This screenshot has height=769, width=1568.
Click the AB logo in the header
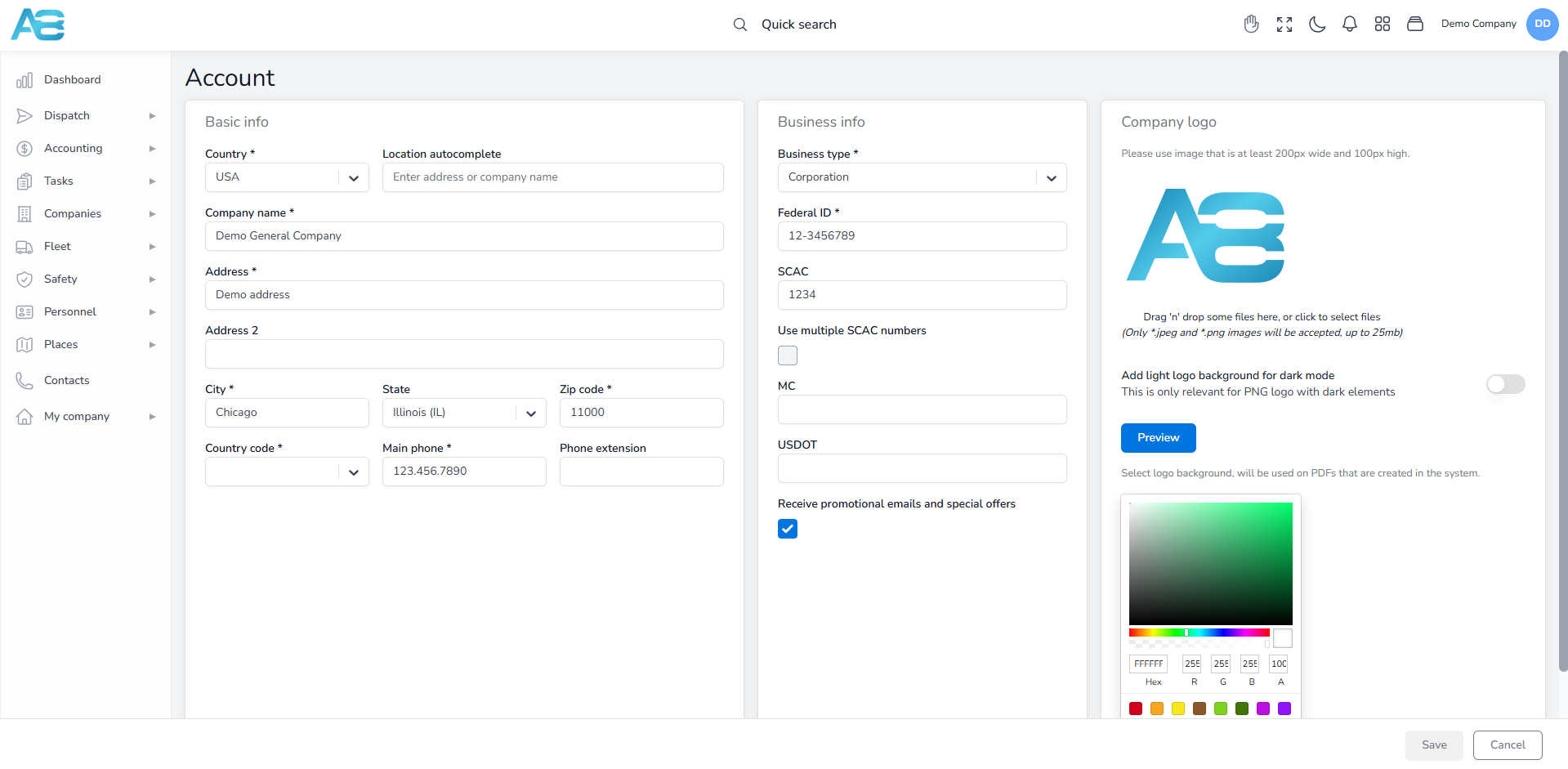coord(38,25)
